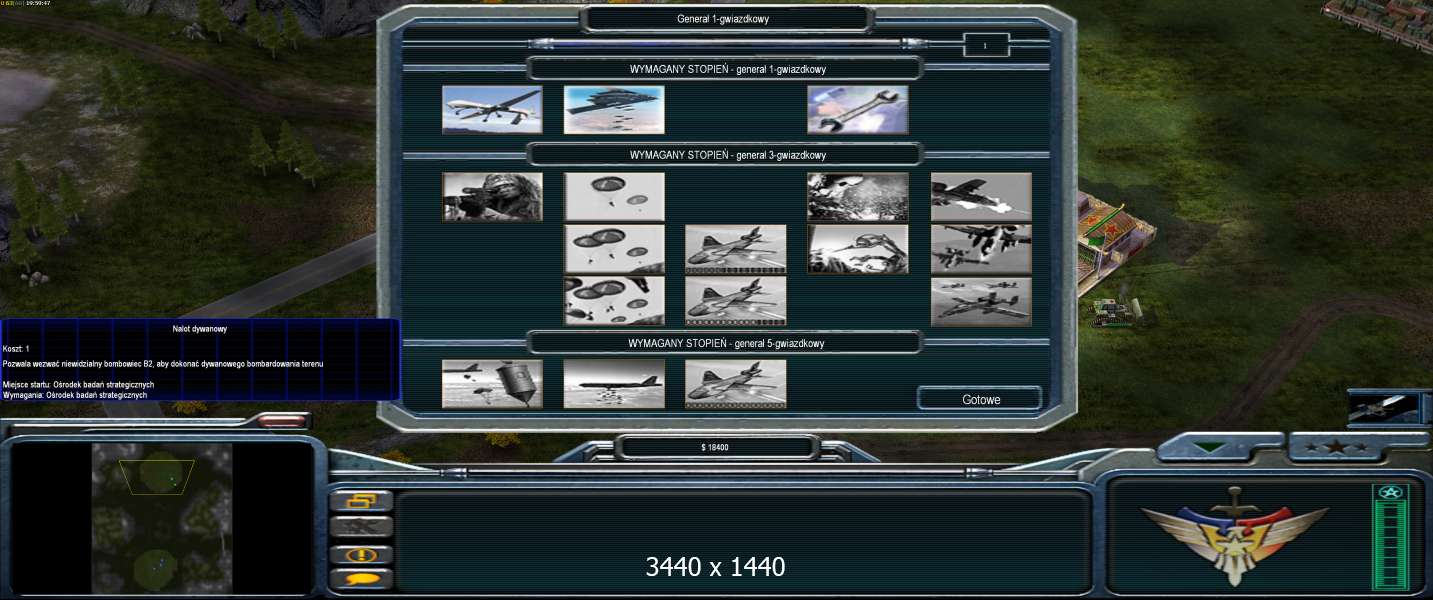
Task: Select the three-plane formation strike icon
Action: point(981,301)
